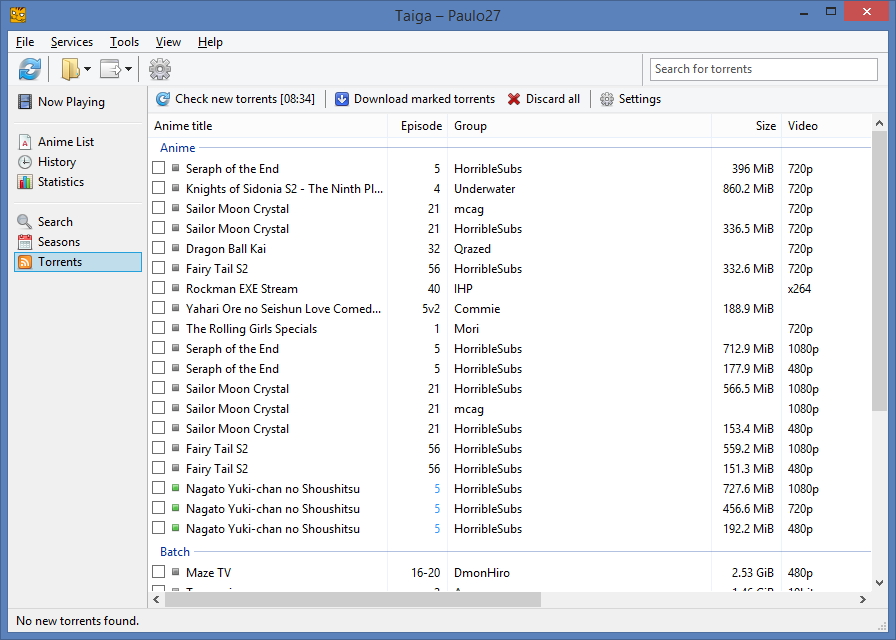Click the torrent Settings gear icon
Image resolution: width=896 pixels, height=640 pixels.
point(607,99)
